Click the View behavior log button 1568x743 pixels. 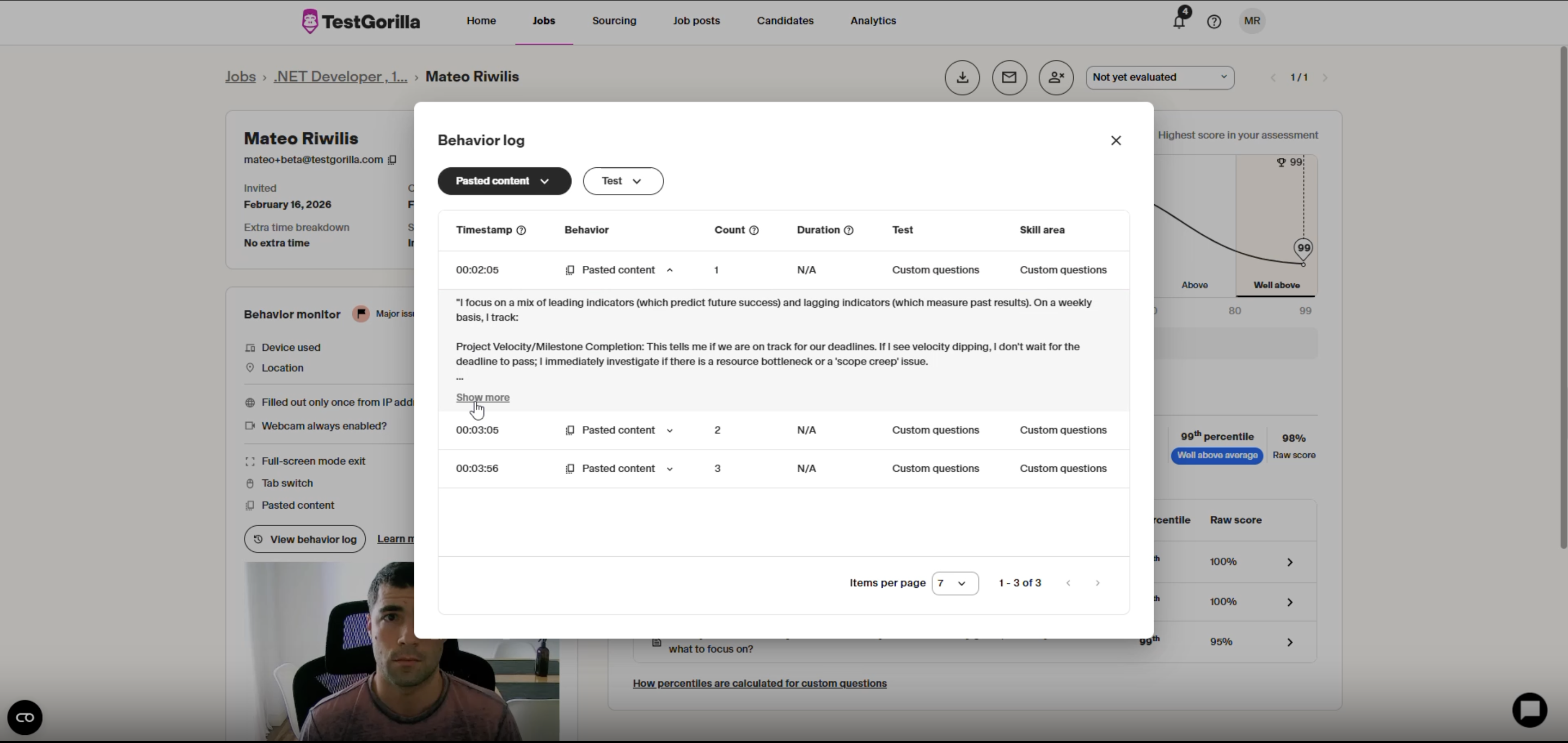coord(304,540)
